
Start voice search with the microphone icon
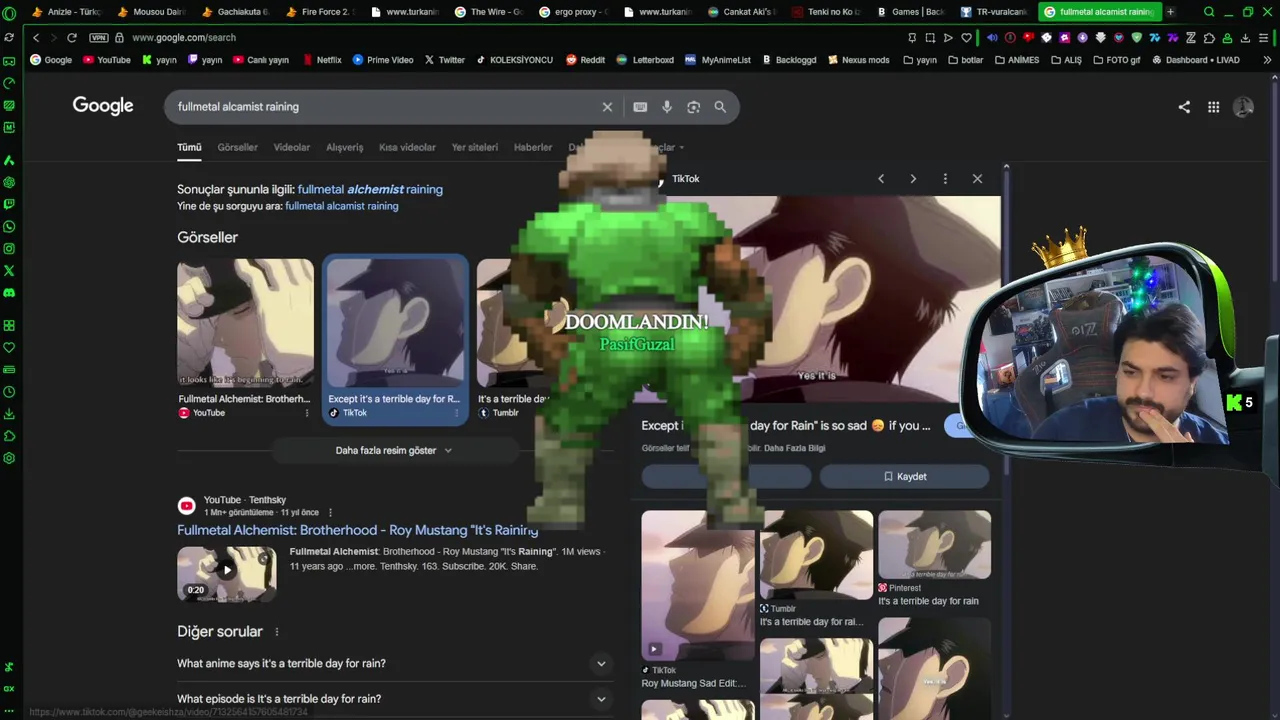[667, 107]
